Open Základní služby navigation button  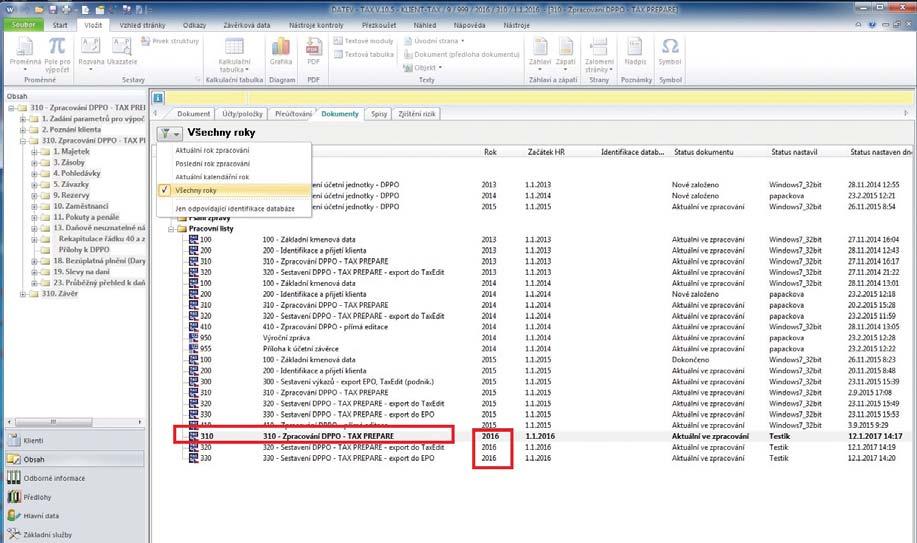75,534
